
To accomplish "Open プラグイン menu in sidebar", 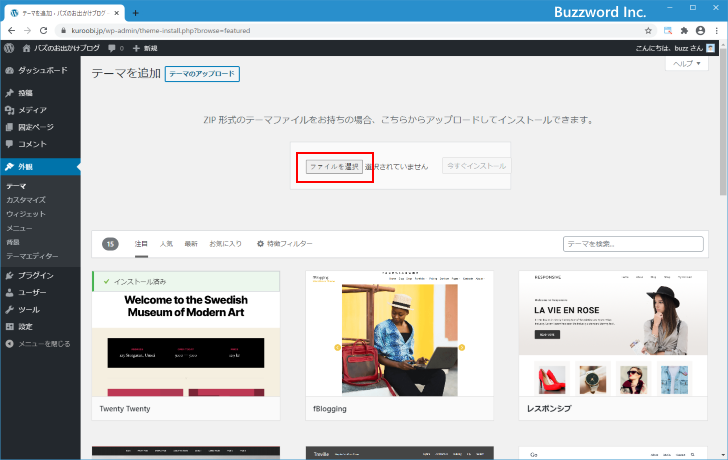I will pyautogui.click(x=40, y=275).
